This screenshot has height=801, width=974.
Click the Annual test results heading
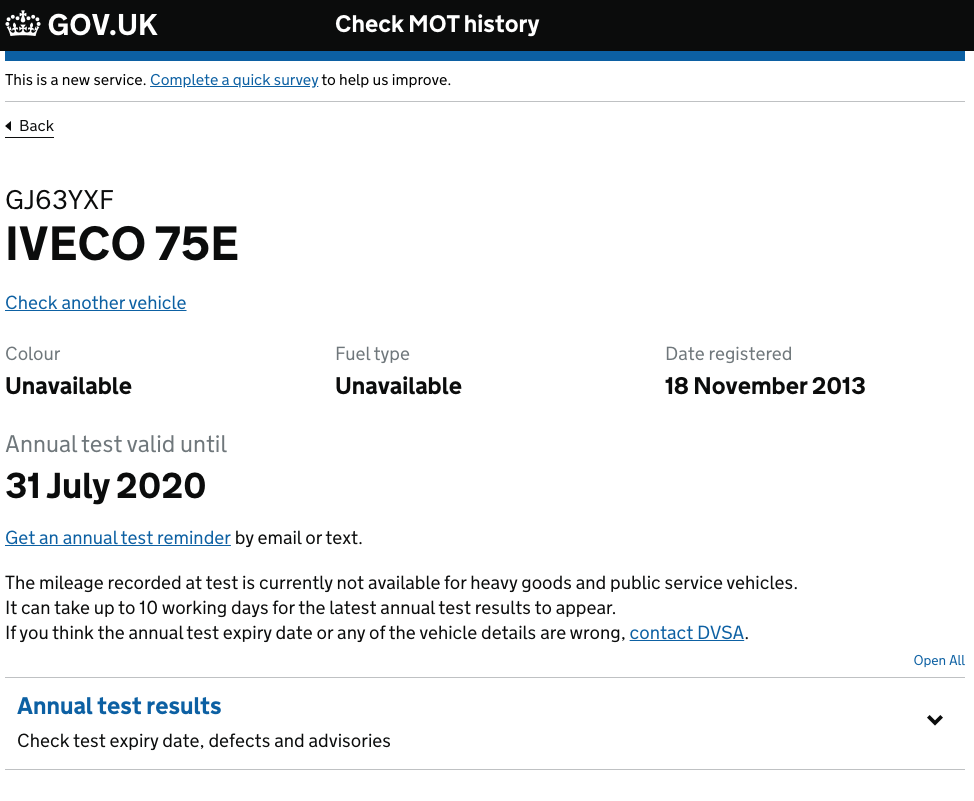pyautogui.click(x=120, y=706)
